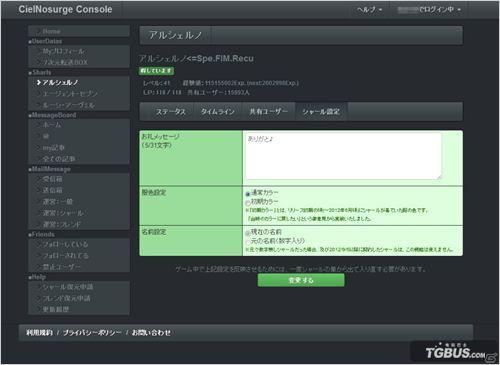The image size is (500, 365).
Task: Switch to the ステータス tab
Action: [x=171, y=112]
